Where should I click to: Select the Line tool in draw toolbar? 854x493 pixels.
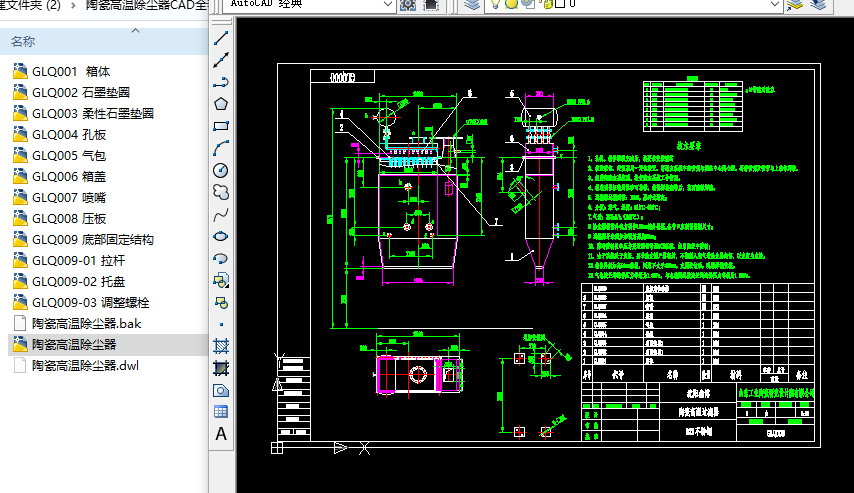tap(221, 38)
